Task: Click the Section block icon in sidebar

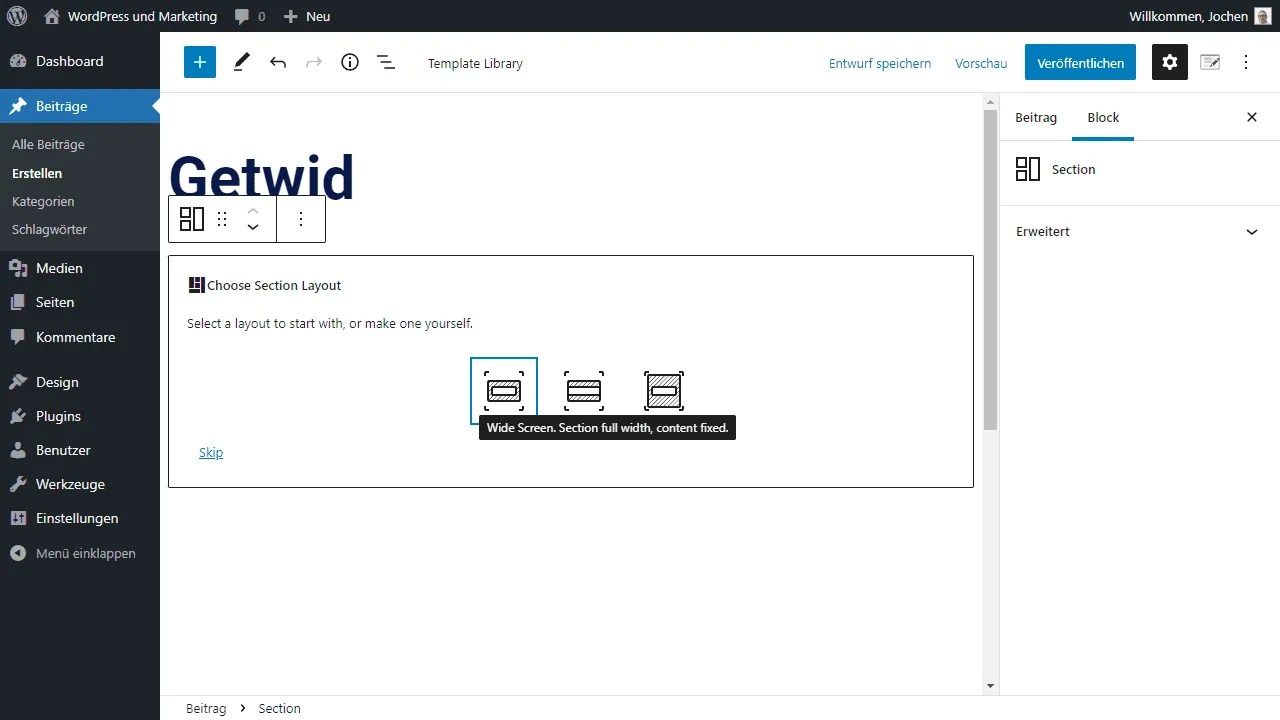Action: (x=1028, y=169)
